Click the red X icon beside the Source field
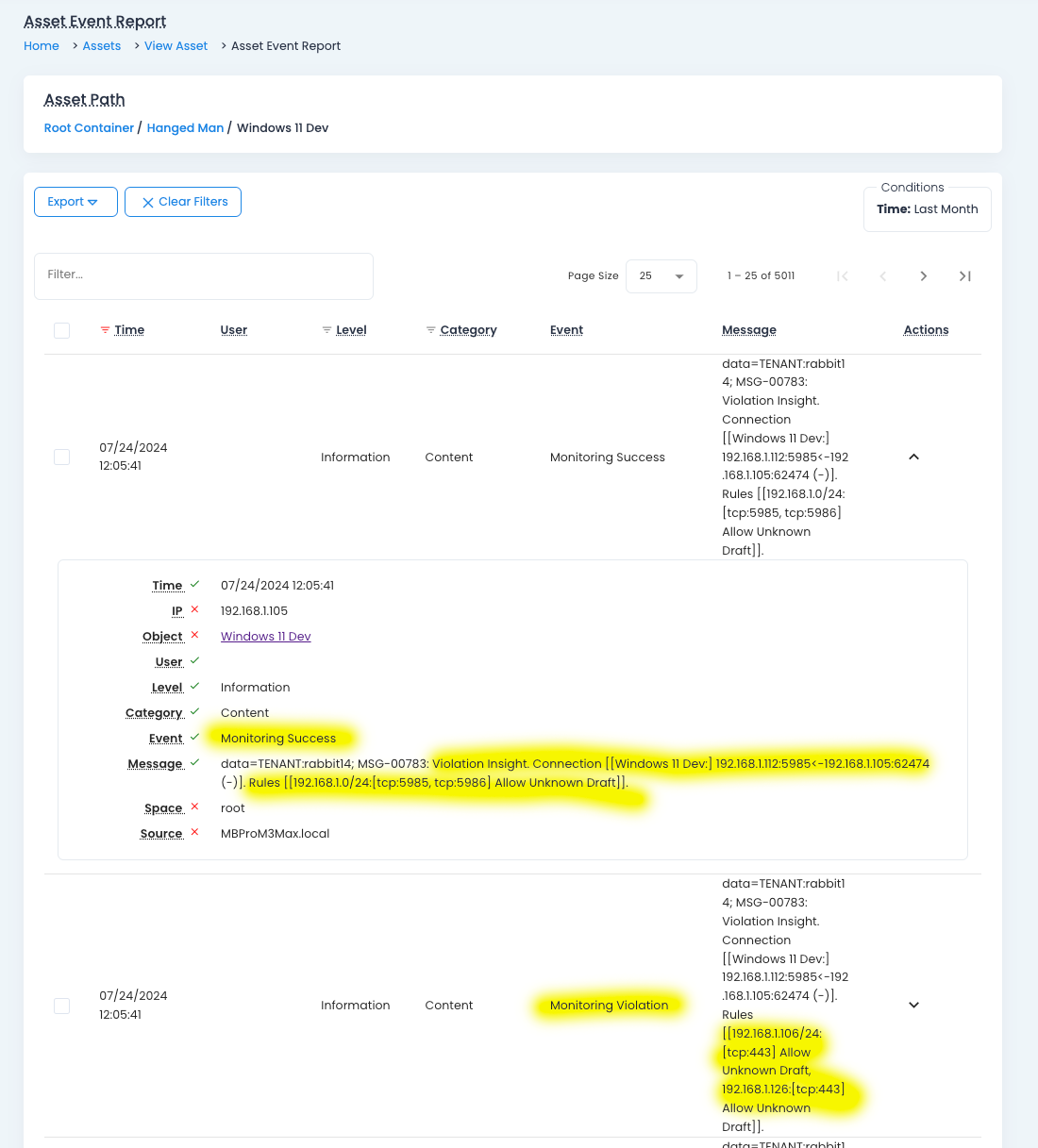Screen dimensions: 1038x1148 [x=194, y=832]
